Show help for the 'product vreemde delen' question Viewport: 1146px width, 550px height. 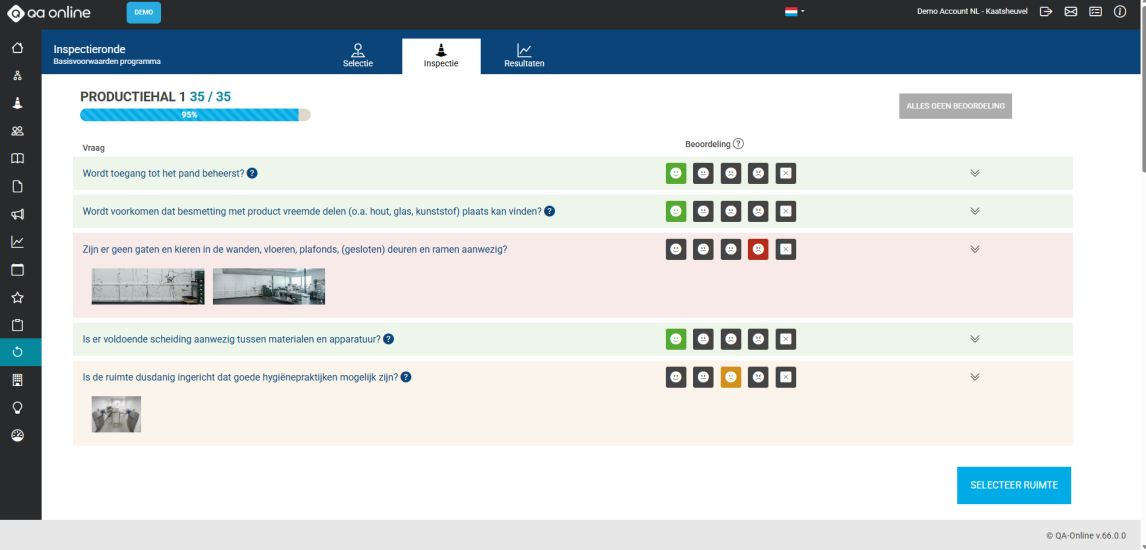[x=550, y=211]
